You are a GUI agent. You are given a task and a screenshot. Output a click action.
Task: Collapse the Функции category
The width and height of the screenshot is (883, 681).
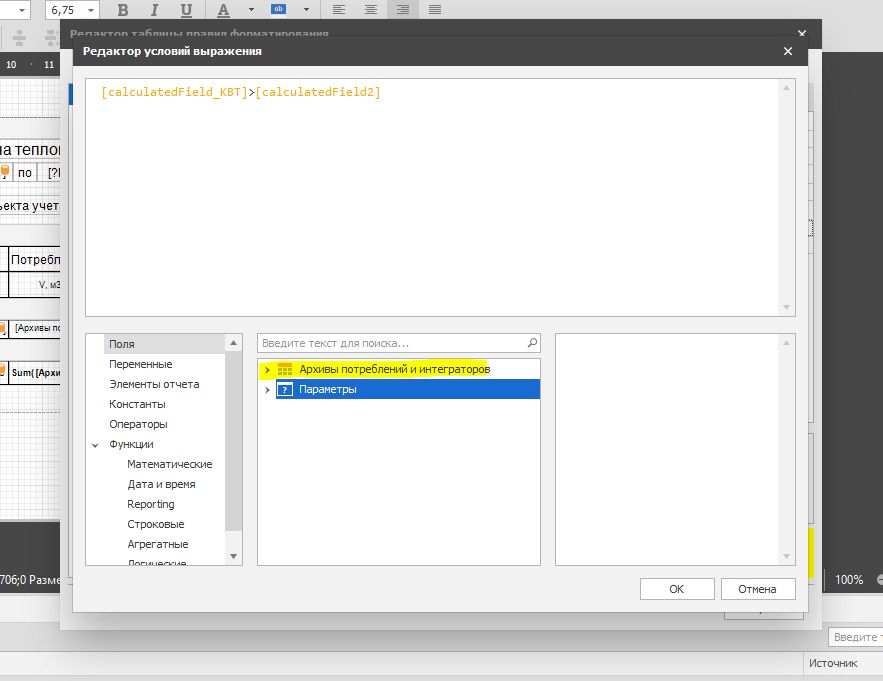pos(96,444)
